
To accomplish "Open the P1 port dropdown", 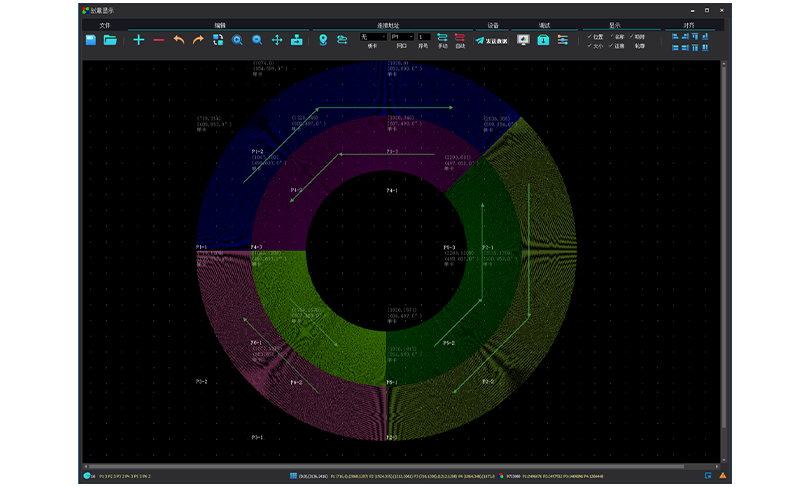I will tap(401, 36).
